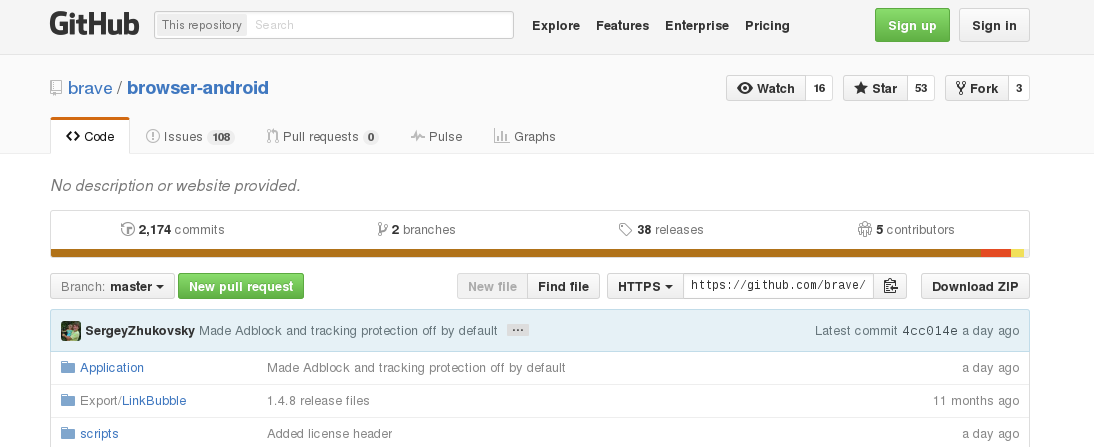
Task: Click New pull request button
Action: coord(241,286)
